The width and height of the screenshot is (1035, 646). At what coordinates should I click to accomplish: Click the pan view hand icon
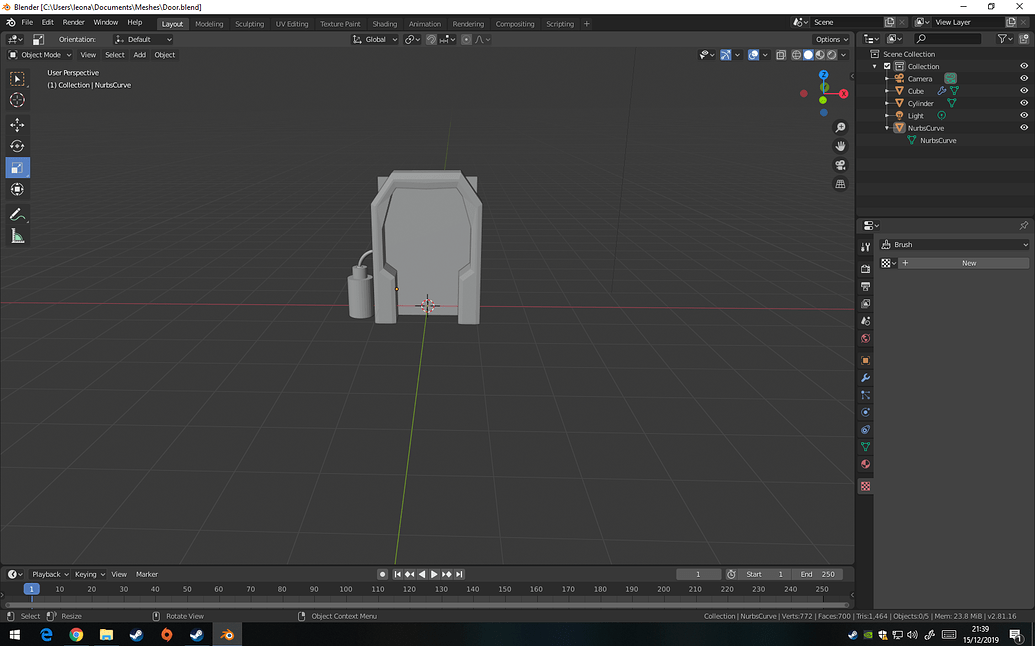840,146
